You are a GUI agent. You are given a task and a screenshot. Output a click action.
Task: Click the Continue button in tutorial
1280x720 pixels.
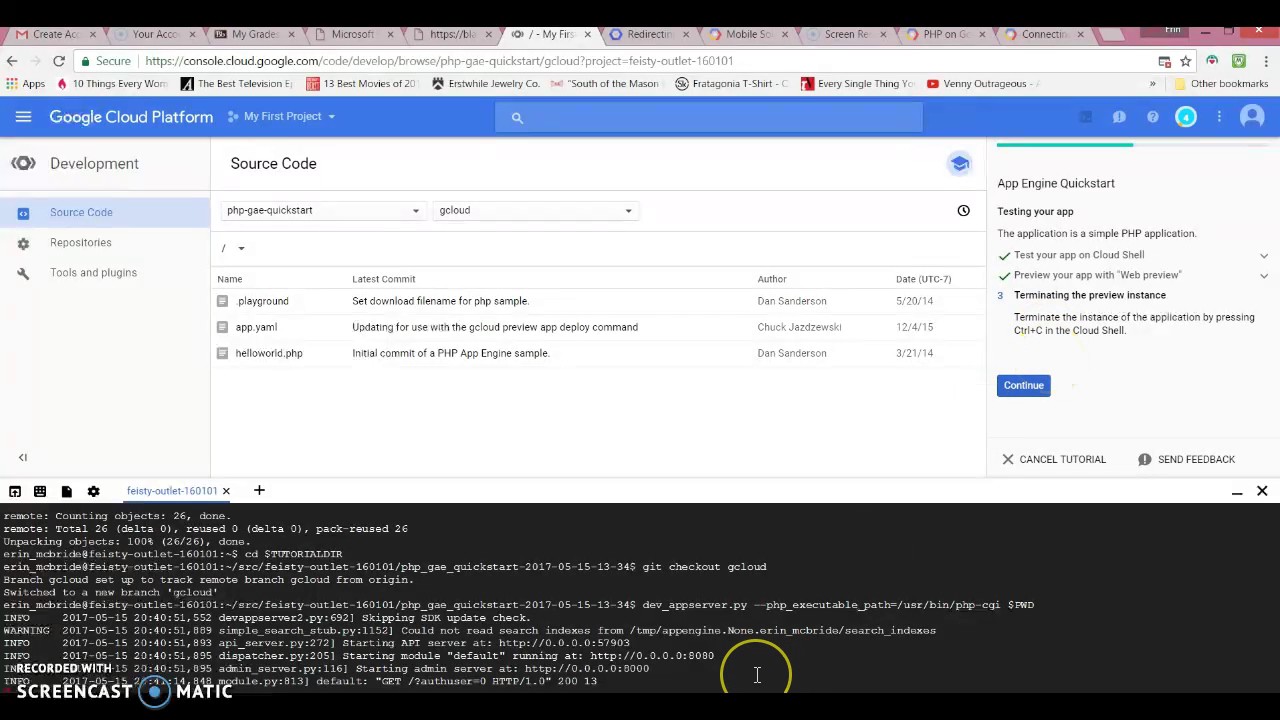coord(1023,385)
